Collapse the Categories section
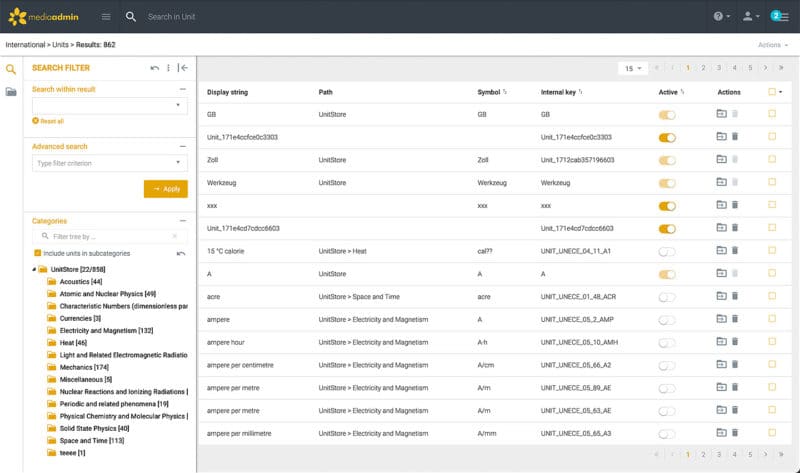 coord(182,221)
